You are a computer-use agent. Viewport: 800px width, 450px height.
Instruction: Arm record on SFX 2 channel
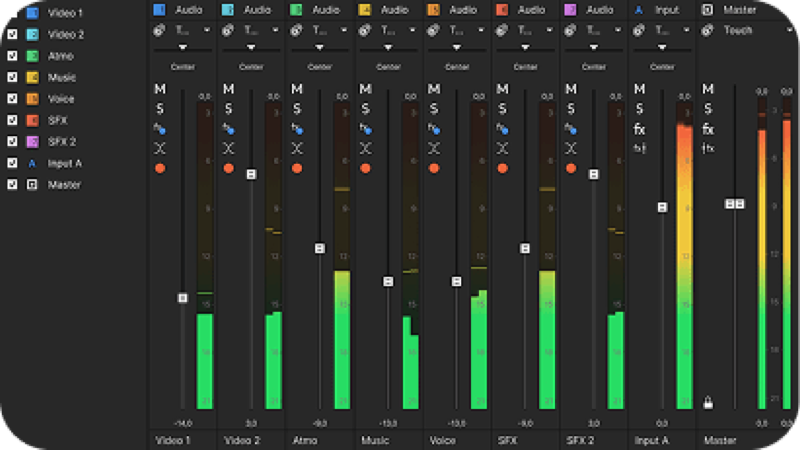(x=570, y=168)
